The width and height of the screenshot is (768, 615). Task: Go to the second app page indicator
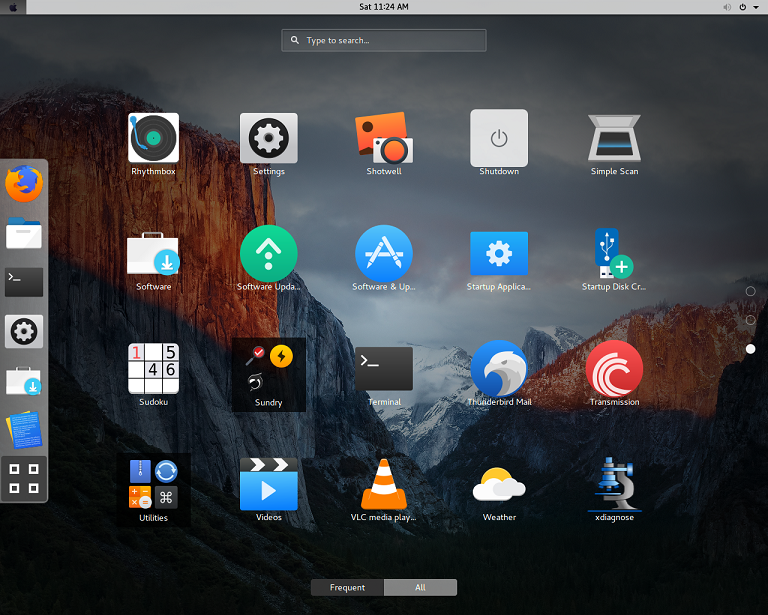click(x=750, y=320)
